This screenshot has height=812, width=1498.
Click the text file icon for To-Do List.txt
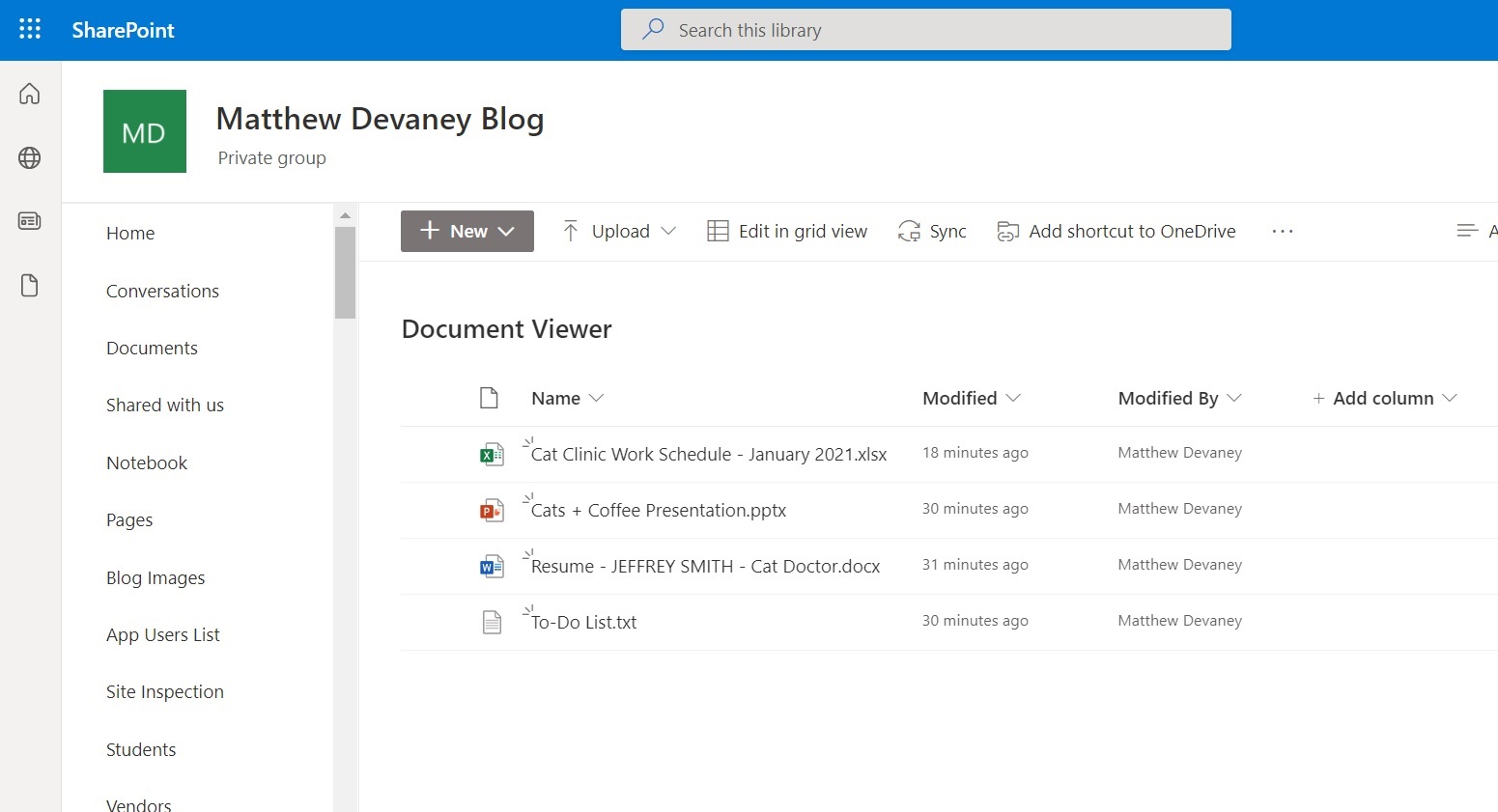pos(492,622)
